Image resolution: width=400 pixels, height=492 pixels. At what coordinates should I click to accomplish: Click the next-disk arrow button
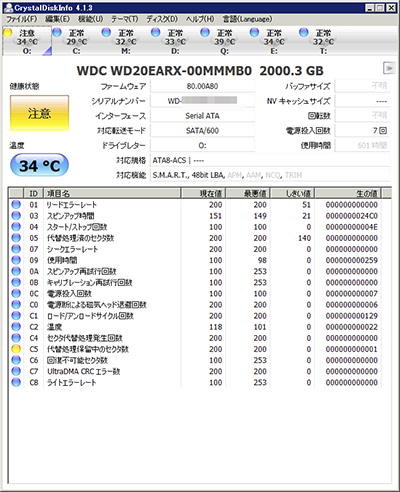tap(389, 68)
